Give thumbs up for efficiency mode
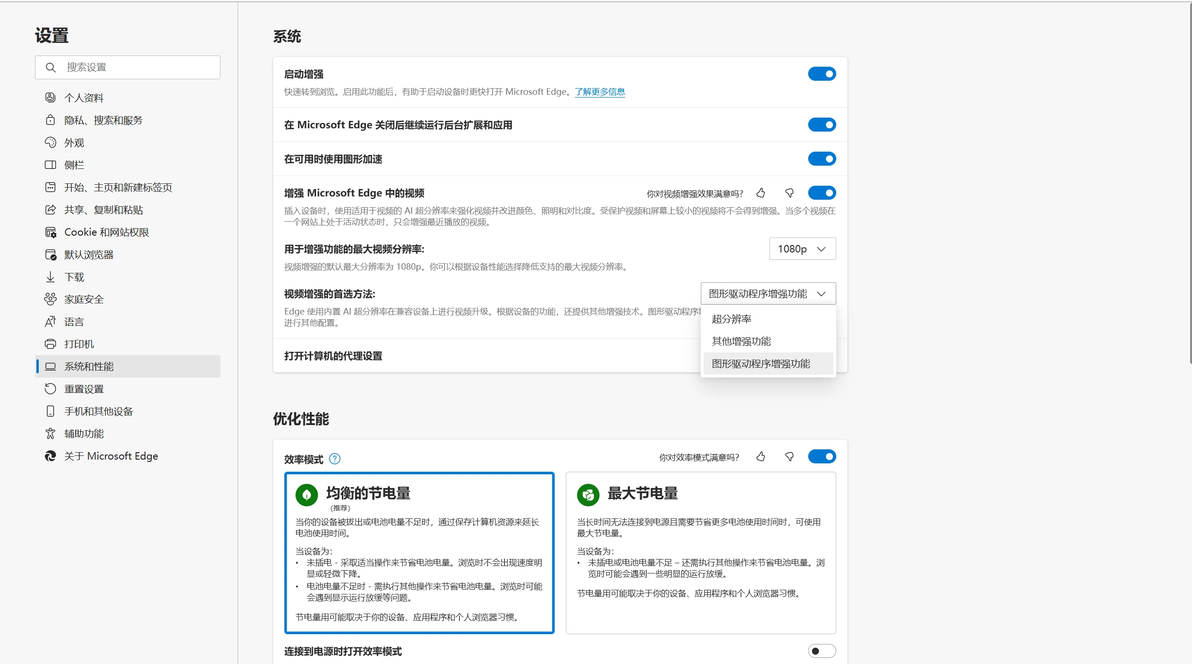The height and width of the screenshot is (664, 1192). tap(761, 456)
